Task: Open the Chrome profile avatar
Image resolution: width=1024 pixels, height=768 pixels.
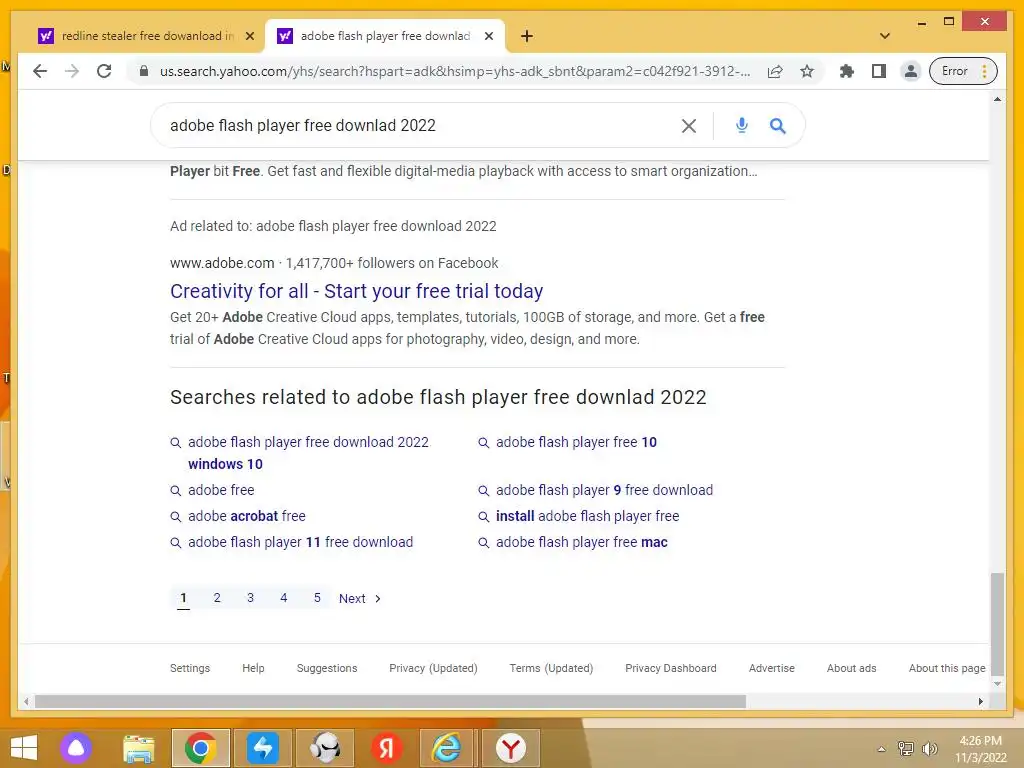Action: (x=910, y=71)
